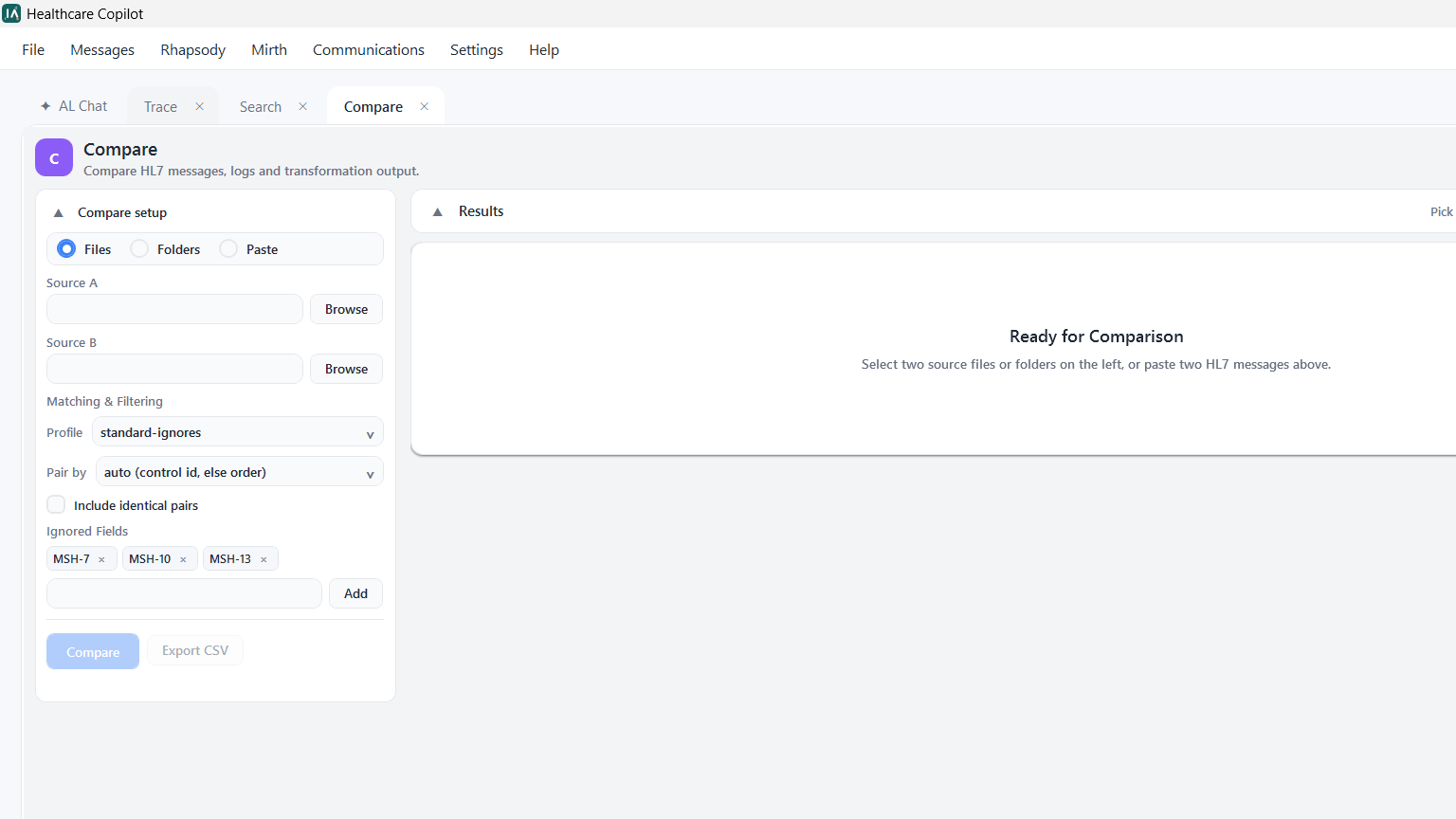Click the Healthcare Copilot app logo icon
The height and width of the screenshot is (819, 1456).
(x=11, y=13)
